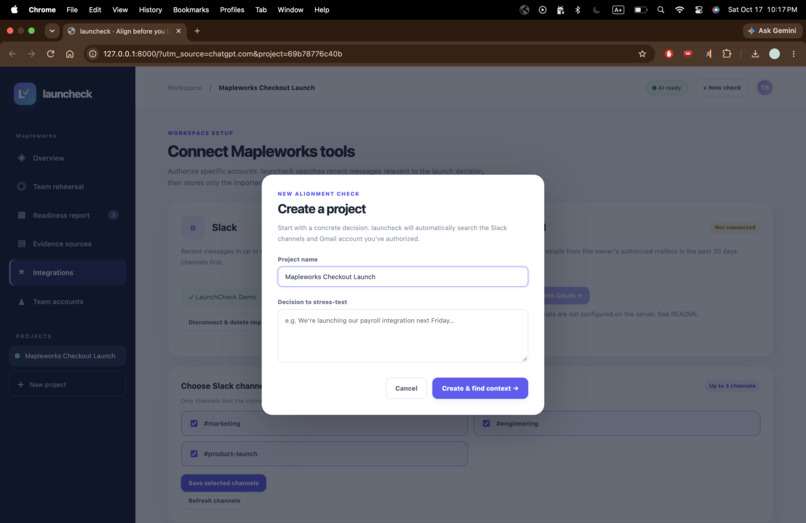Open new tab with plus button
The image size is (806, 523).
point(197,31)
